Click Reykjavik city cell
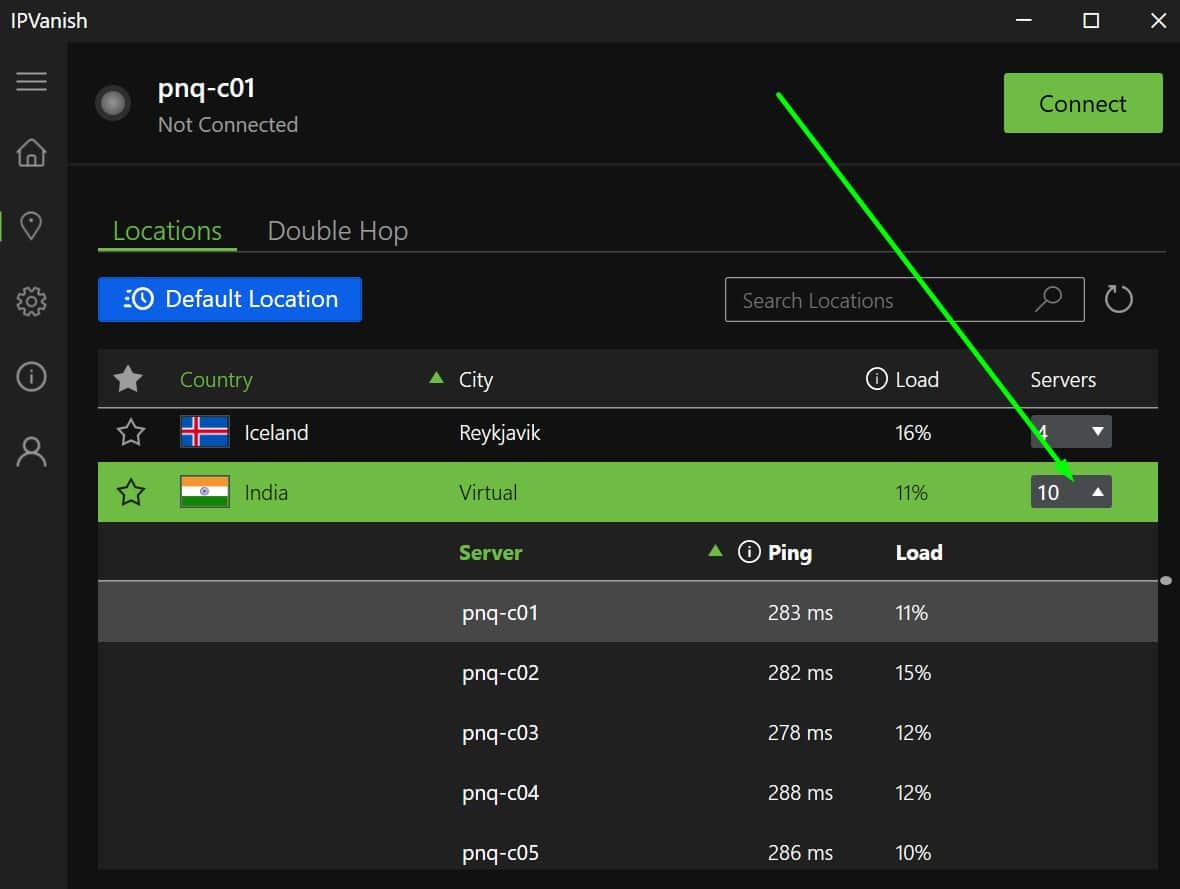 click(x=500, y=434)
